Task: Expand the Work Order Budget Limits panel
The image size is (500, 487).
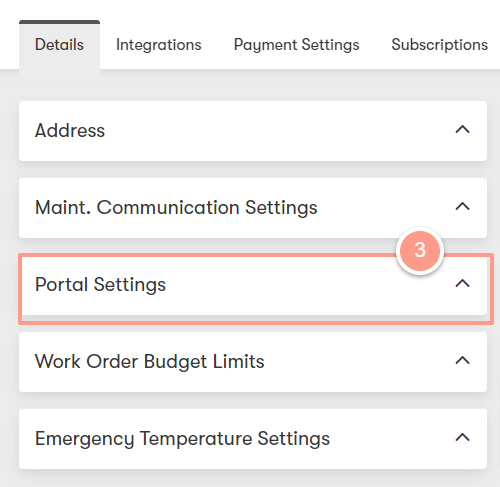Action: (x=253, y=362)
